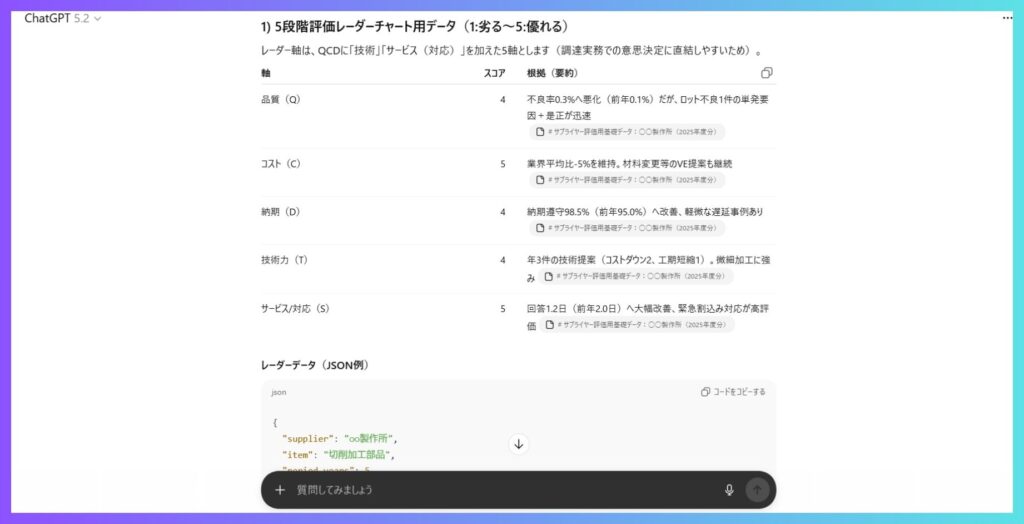Viewport: 1024px width, 524px height.
Task: Click the 軸 column header
Action: click(265, 73)
